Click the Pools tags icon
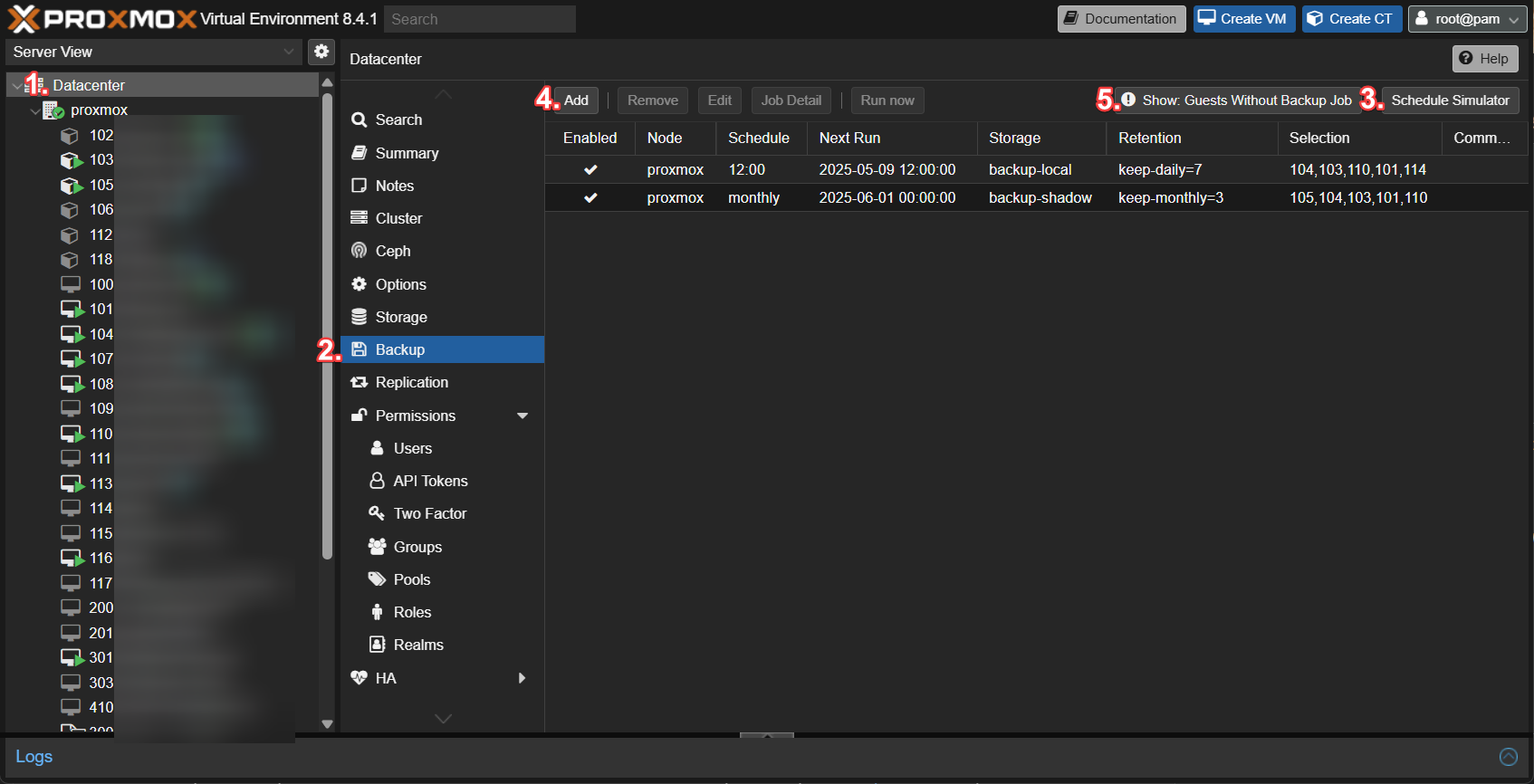Image resolution: width=1534 pixels, height=784 pixels. coord(377,579)
